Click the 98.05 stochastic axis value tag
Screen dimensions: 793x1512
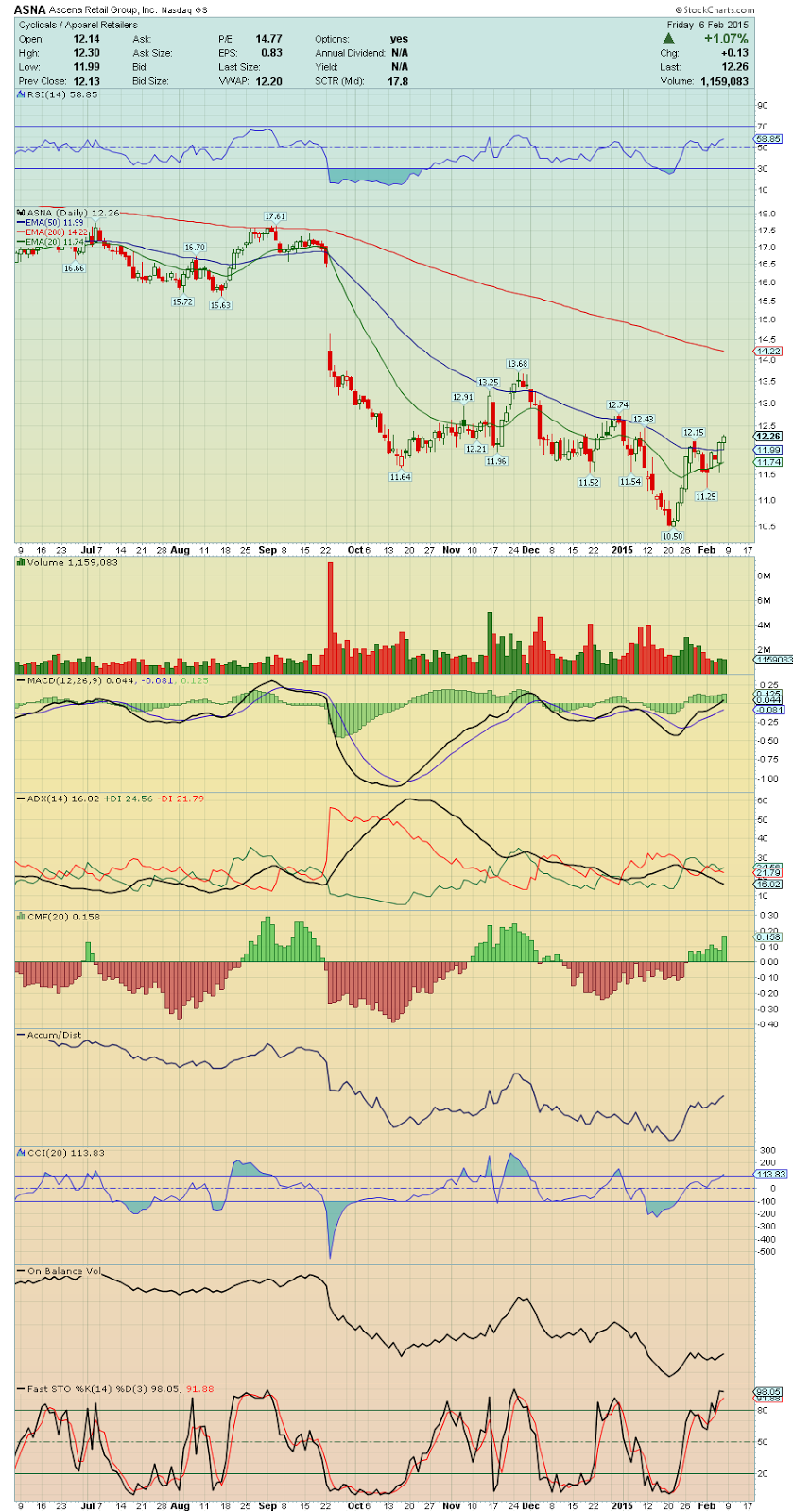tap(768, 1392)
